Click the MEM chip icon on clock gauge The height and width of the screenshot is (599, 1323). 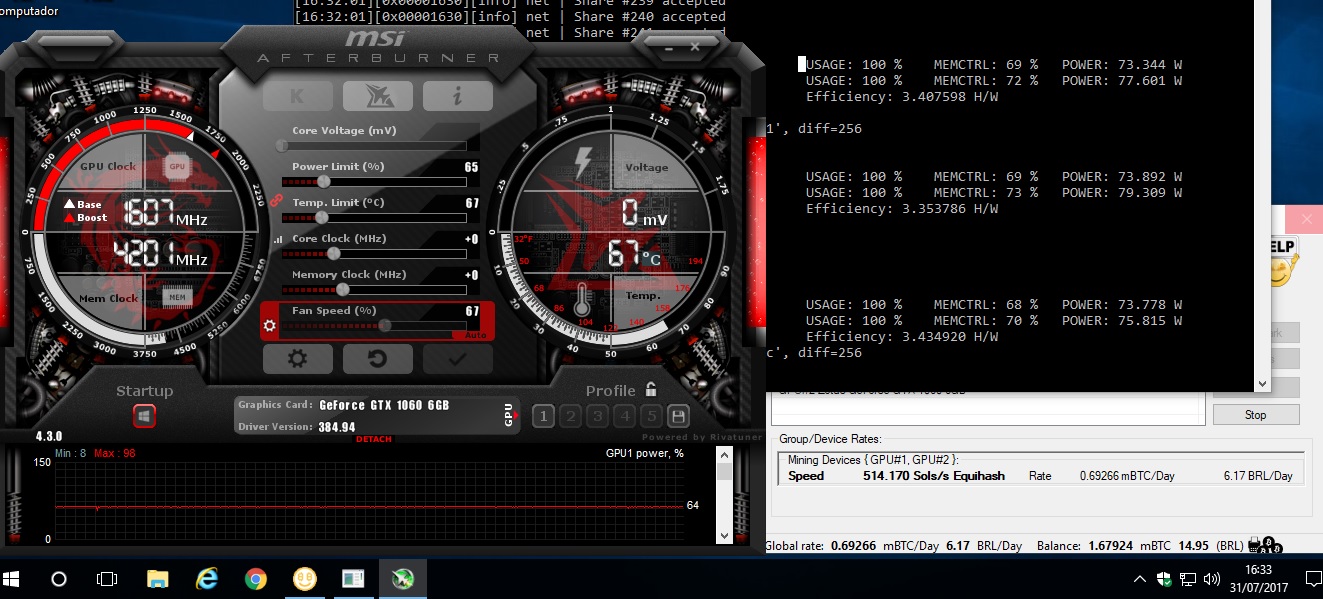click(176, 297)
